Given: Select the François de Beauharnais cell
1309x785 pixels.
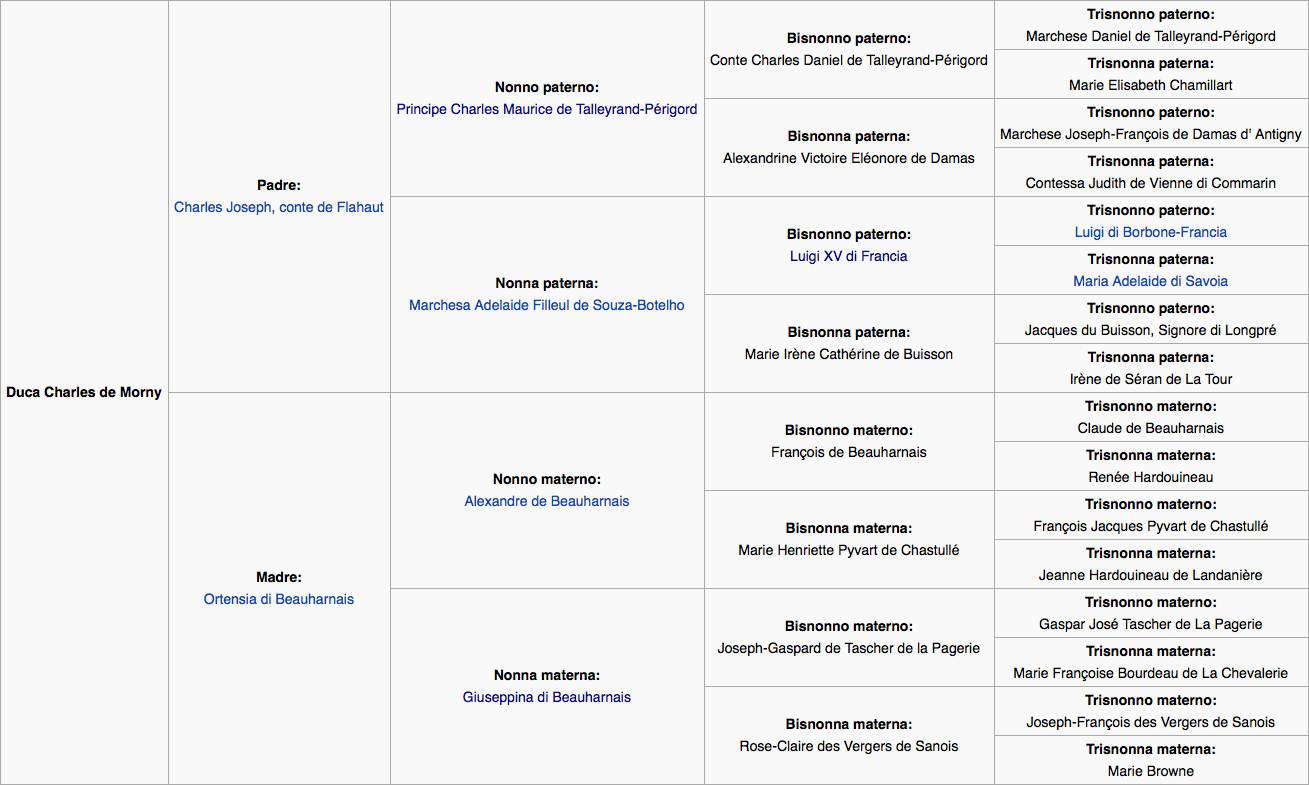Looking at the screenshot, I should click(848, 452).
